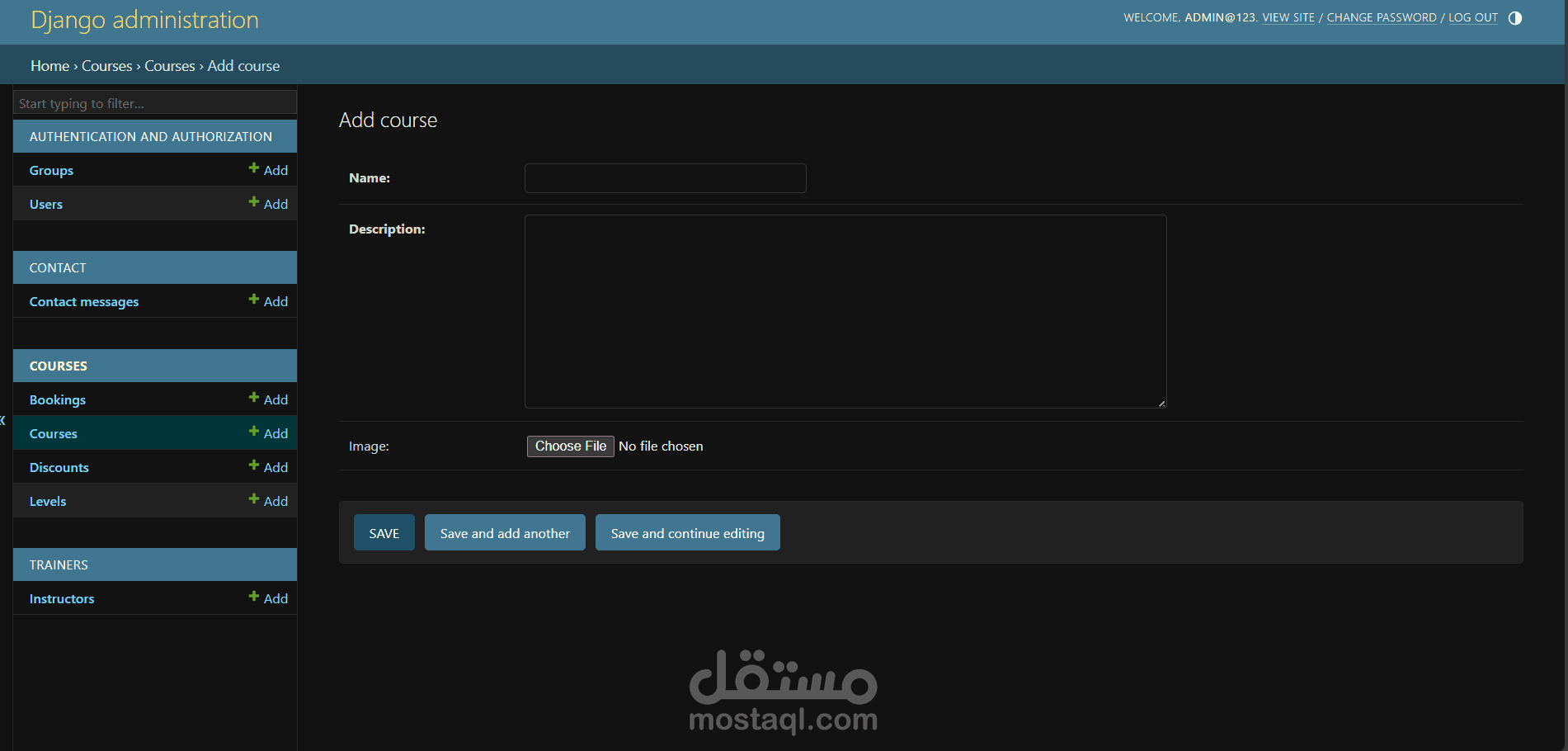Add a new Discount from sidebar
The image size is (1568, 751).
pos(269,467)
